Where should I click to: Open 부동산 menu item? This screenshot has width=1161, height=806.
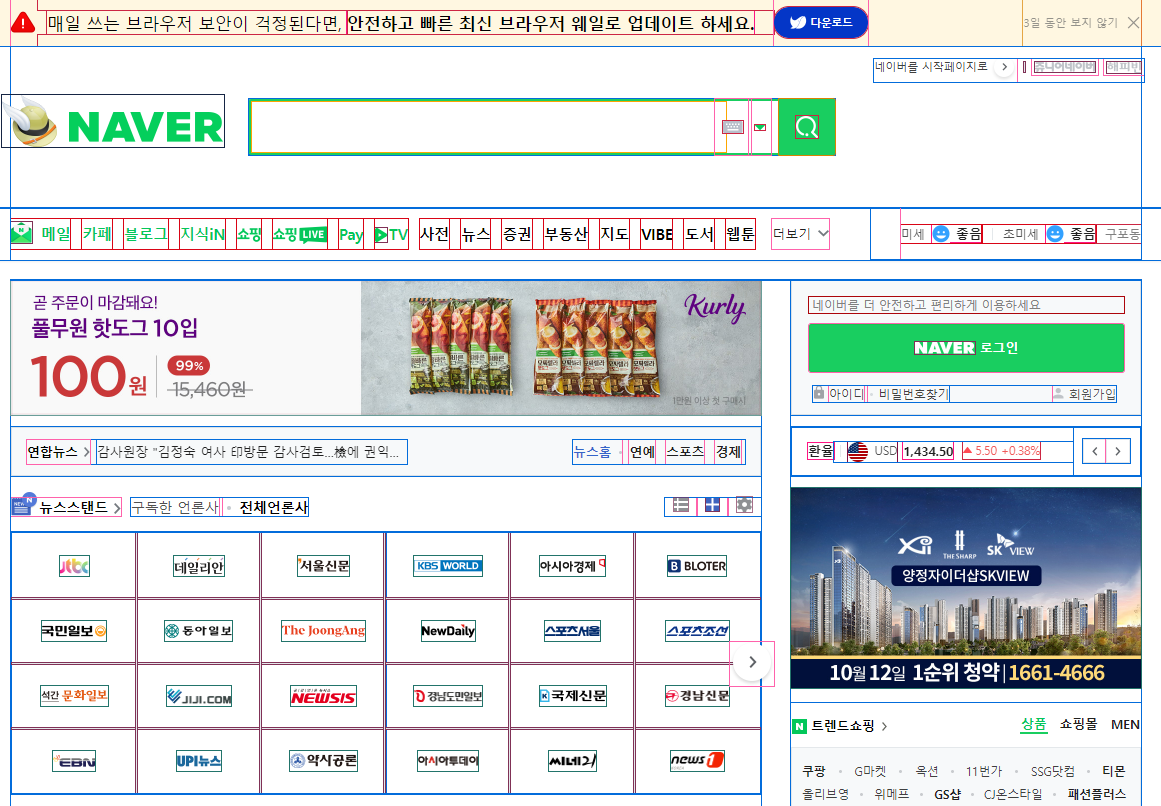click(x=566, y=234)
